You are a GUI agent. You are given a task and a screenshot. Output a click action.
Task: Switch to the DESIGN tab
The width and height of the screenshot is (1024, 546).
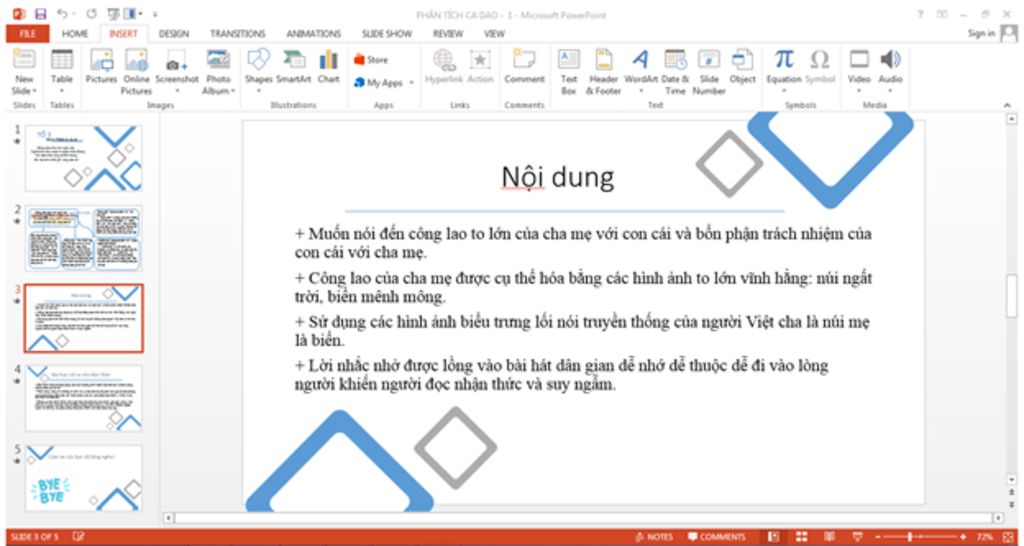(174, 34)
